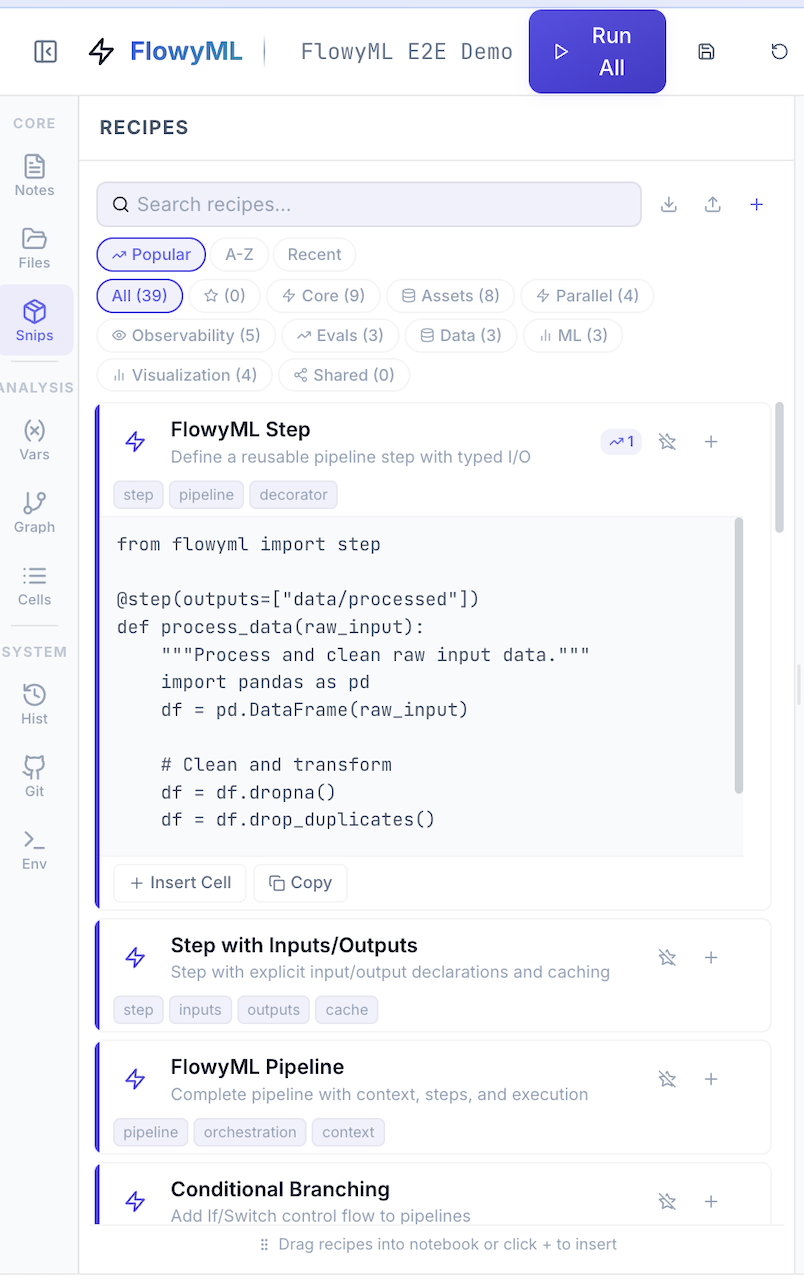Screen dimensions: 804x1280
Task: Switch sorting to A-Z
Action: pos(239,254)
